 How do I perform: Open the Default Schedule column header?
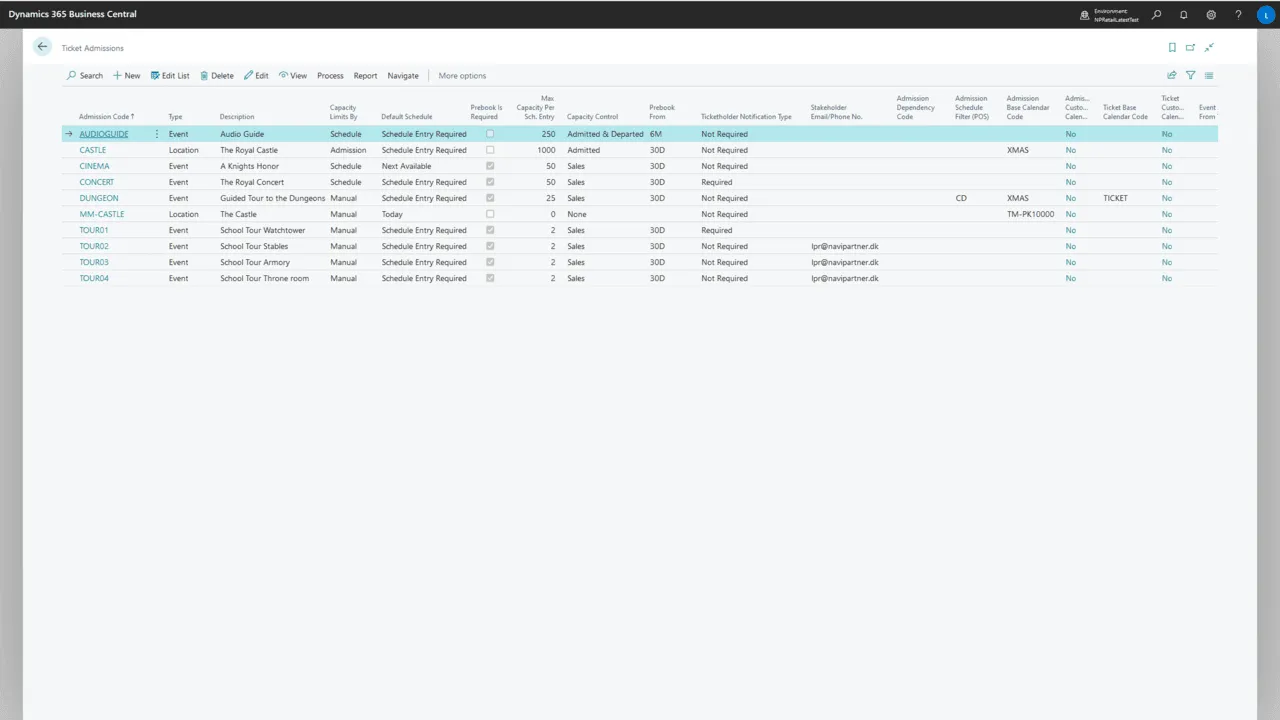click(407, 117)
